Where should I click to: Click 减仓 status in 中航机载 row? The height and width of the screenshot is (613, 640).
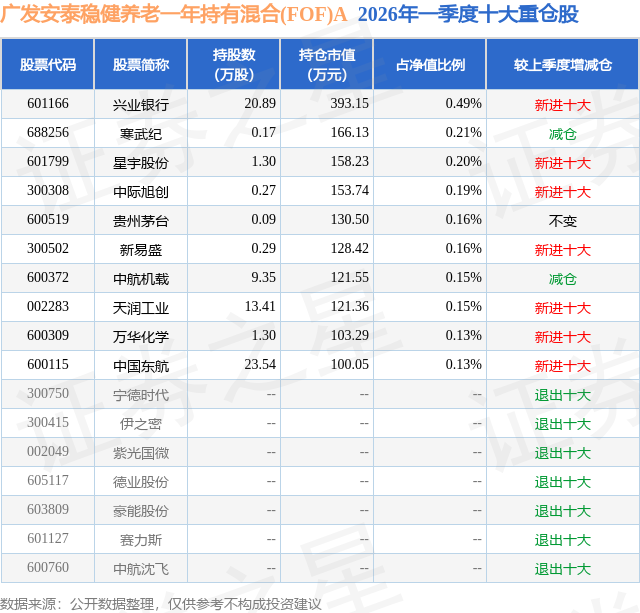click(562, 279)
